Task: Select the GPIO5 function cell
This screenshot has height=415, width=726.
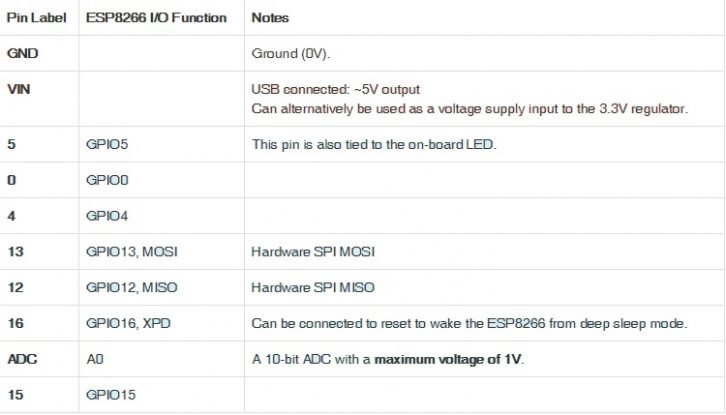Action: click(108, 145)
